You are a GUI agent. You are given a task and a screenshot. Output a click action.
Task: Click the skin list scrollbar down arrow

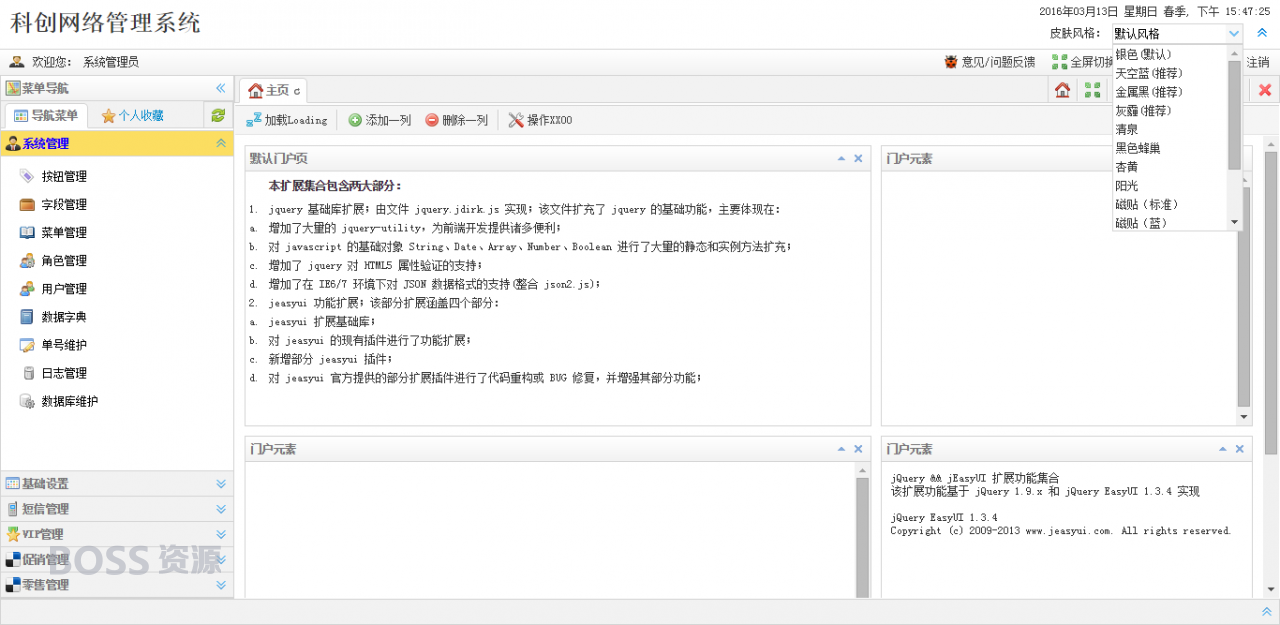(1234, 222)
